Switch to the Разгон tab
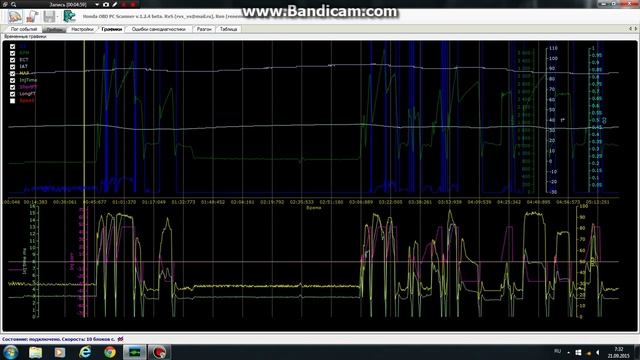Image resolution: width=640 pixels, height=360 pixels. (204, 29)
